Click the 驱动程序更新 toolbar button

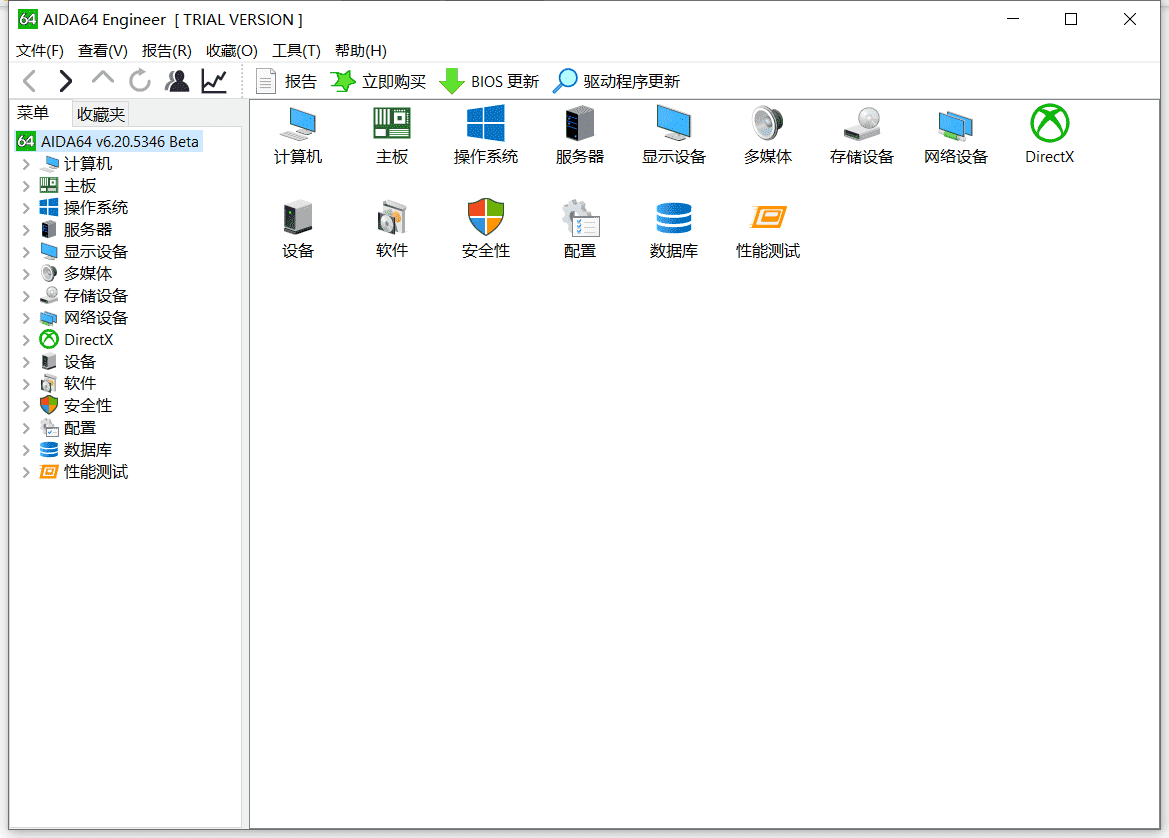pyautogui.click(x=616, y=81)
